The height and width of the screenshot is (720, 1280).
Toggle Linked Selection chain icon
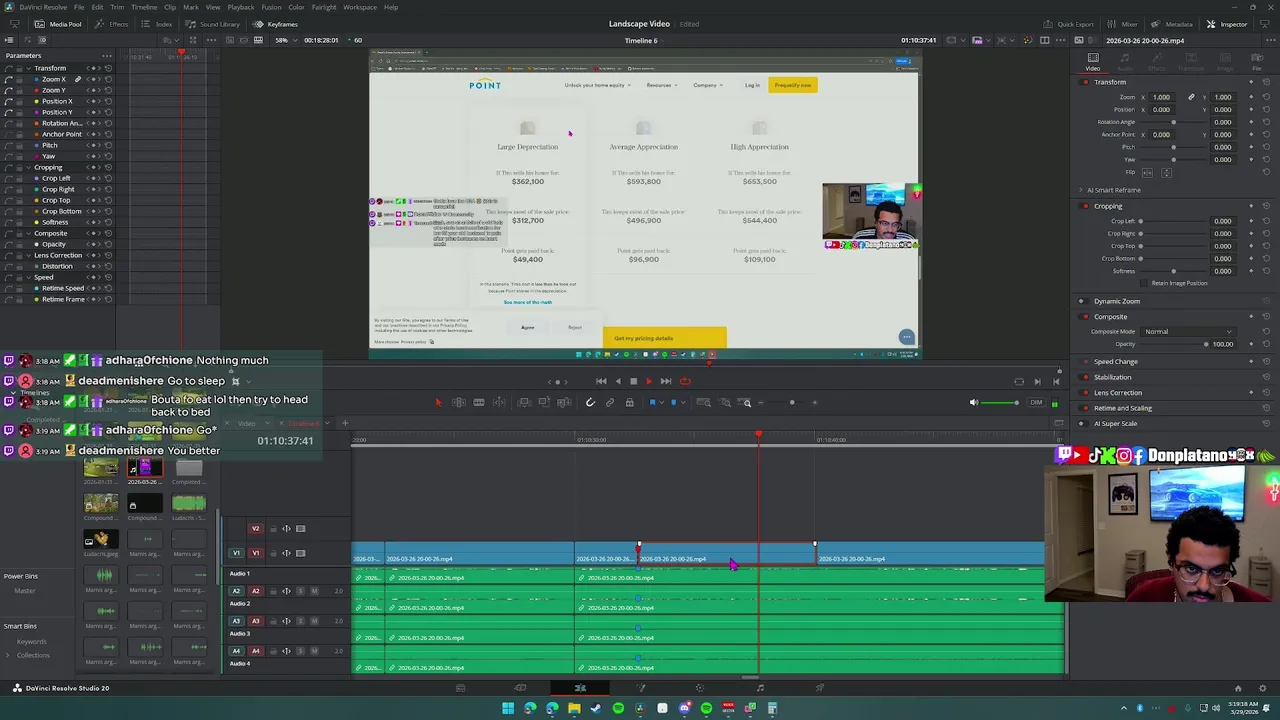[x=610, y=402]
